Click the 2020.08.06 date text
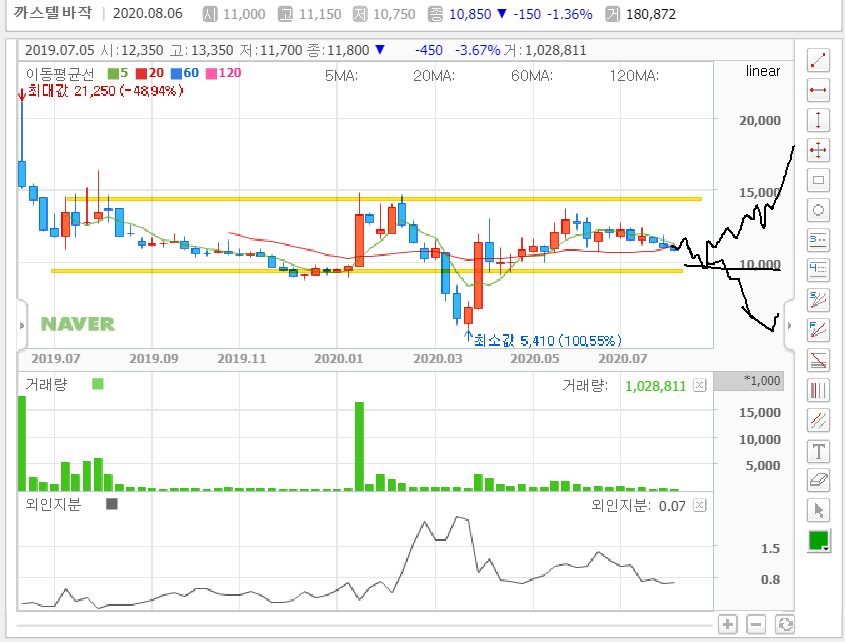Viewport: 845px width, 642px height. click(x=148, y=13)
